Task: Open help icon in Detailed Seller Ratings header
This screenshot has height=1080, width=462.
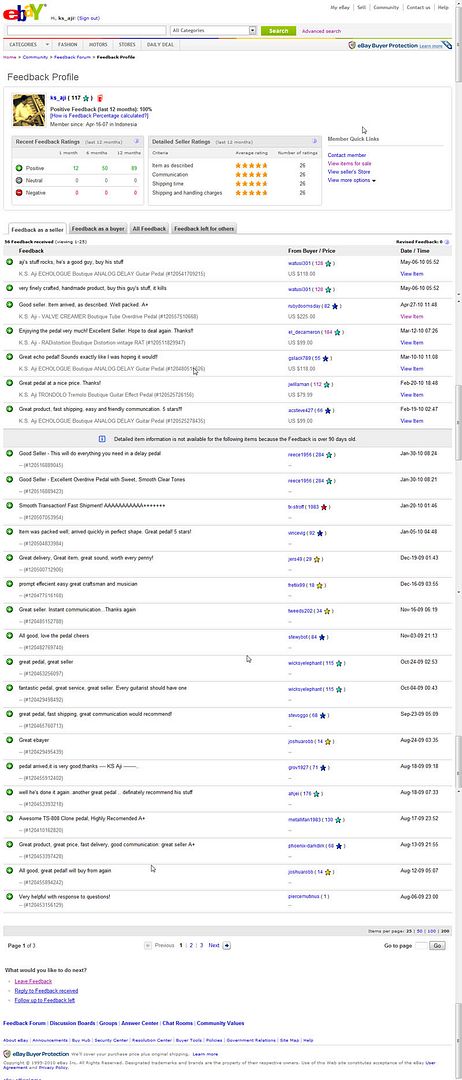Action: (314, 141)
